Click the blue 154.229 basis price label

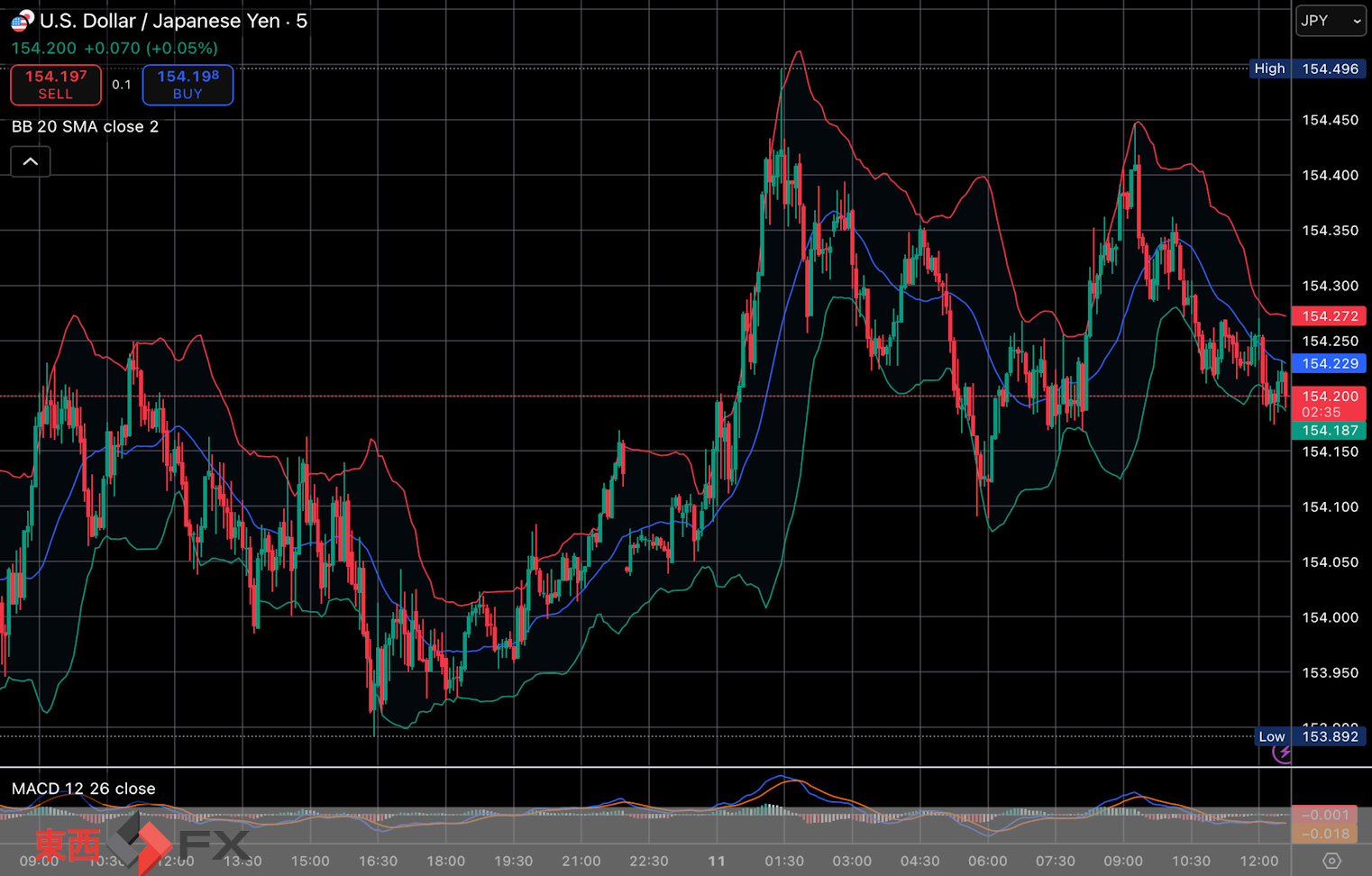1329,363
